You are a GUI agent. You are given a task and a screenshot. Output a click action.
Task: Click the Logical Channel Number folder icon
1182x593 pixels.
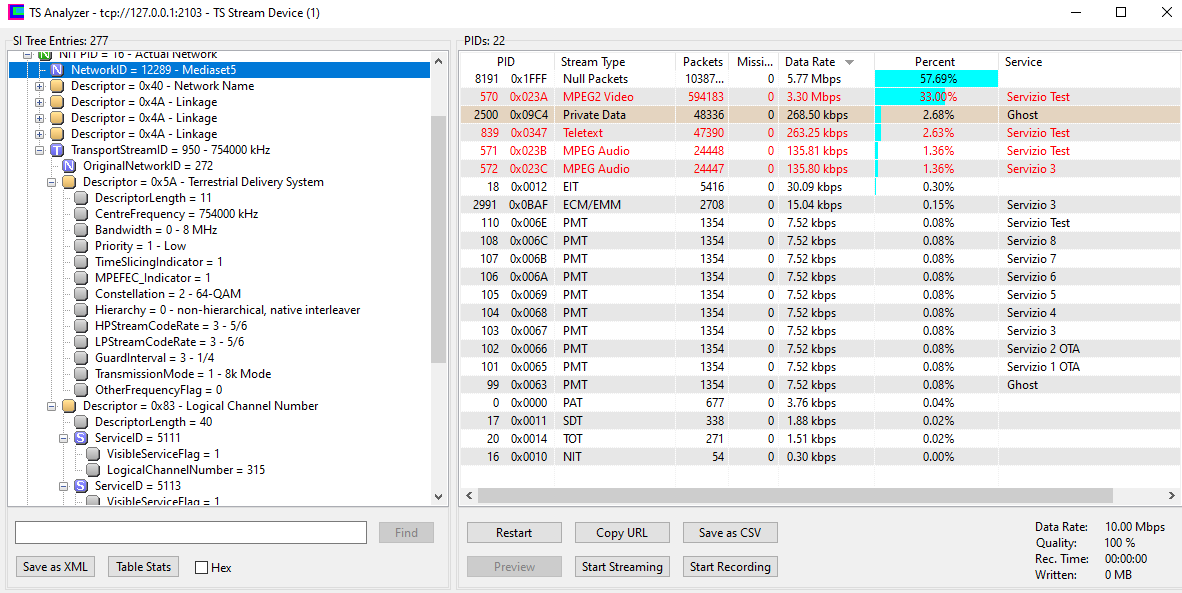point(69,405)
